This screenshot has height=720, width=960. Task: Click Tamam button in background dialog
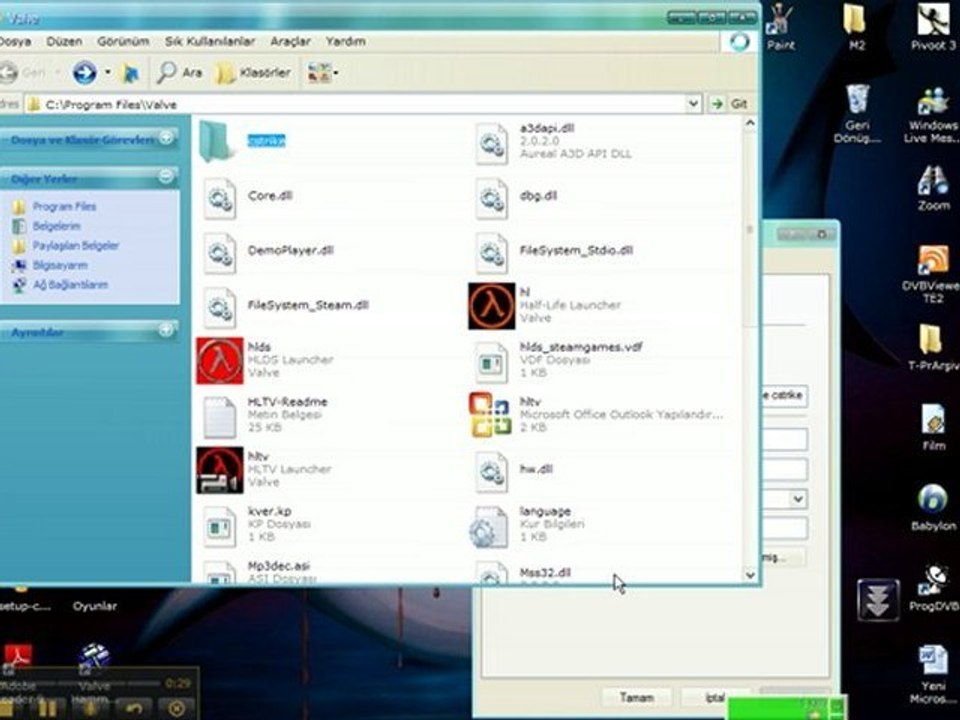pyautogui.click(x=637, y=697)
